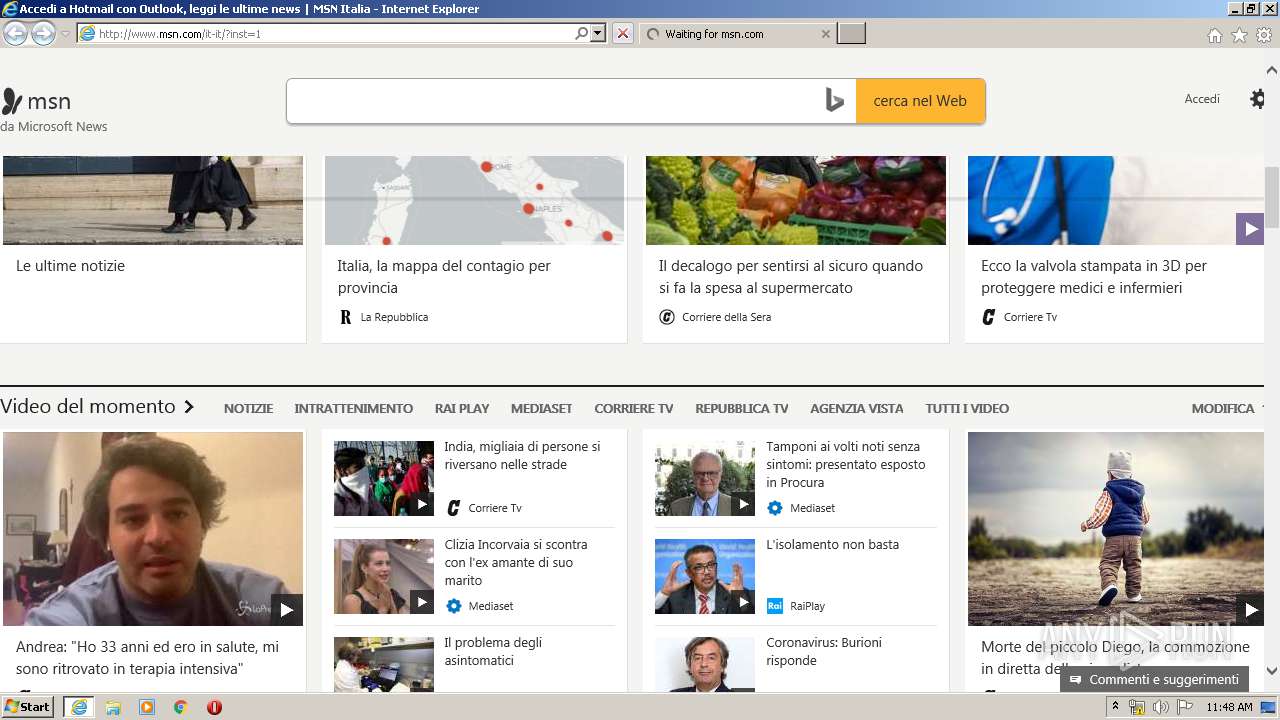Click the Mediaset icon under Clizia story
Screen dimensions: 1280x720
point(453,606)
